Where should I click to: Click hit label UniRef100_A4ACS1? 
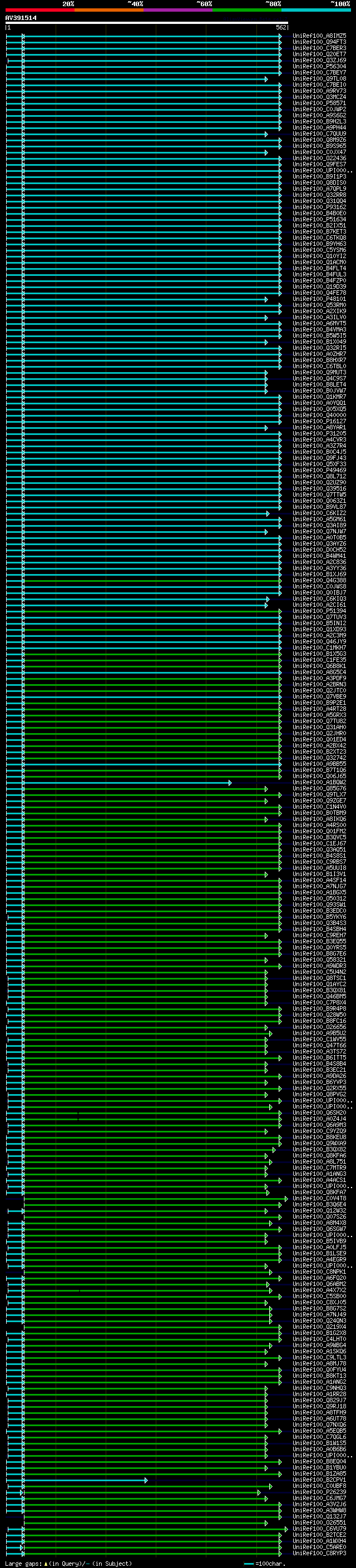click(319, 1180)
